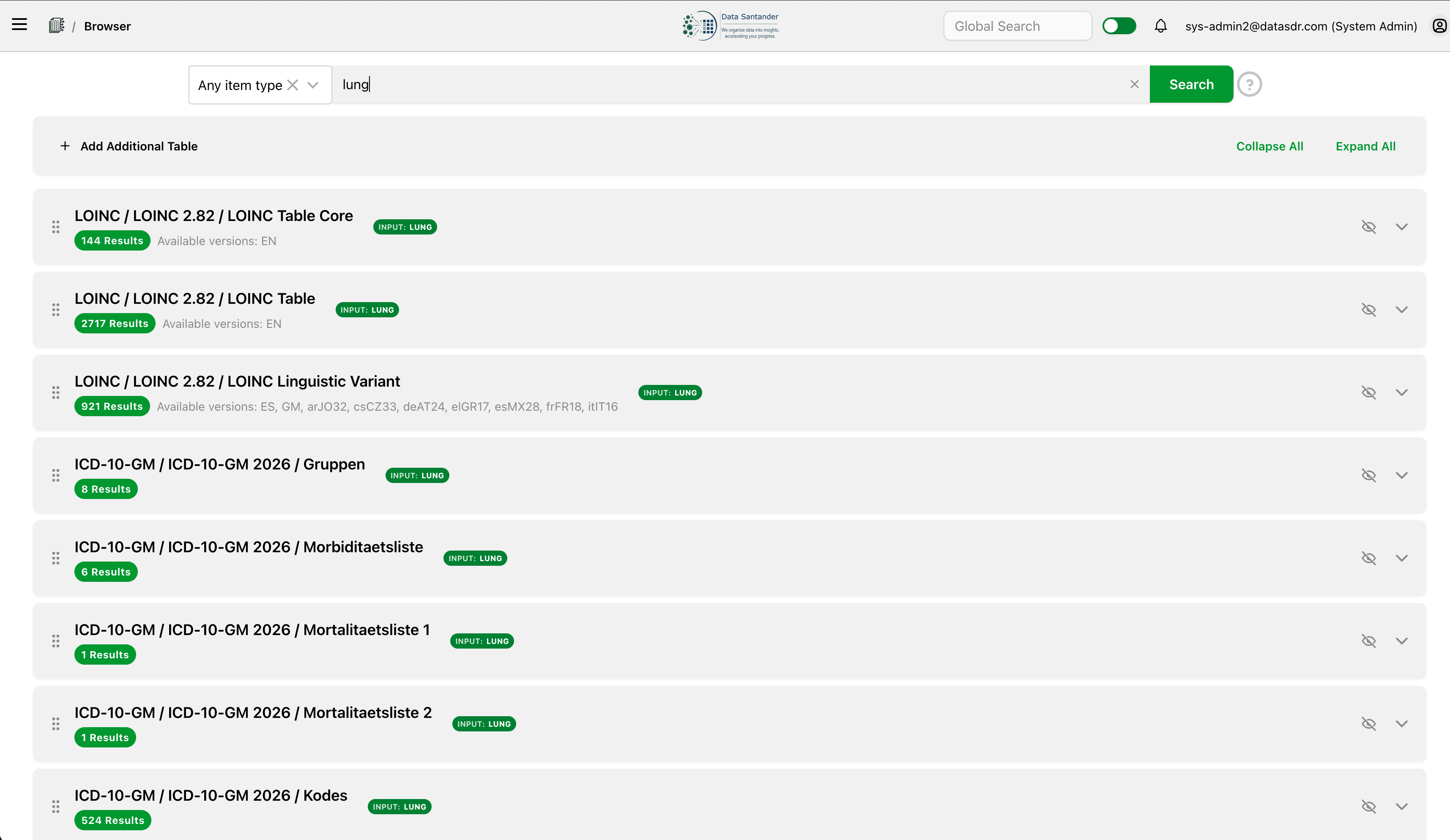Expand the Kodes row
1450x840 pixels.
[x=1402, y=807]
